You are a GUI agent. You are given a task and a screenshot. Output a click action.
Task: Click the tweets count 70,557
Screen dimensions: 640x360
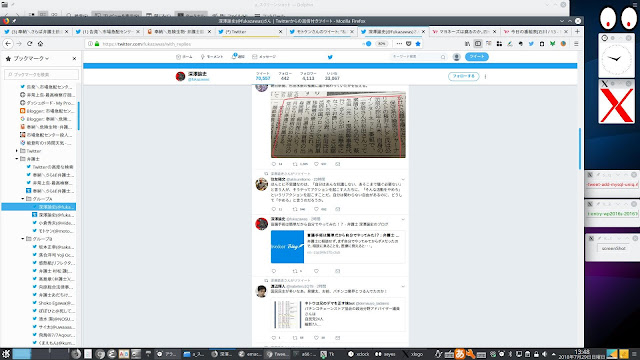pos(263,78)
